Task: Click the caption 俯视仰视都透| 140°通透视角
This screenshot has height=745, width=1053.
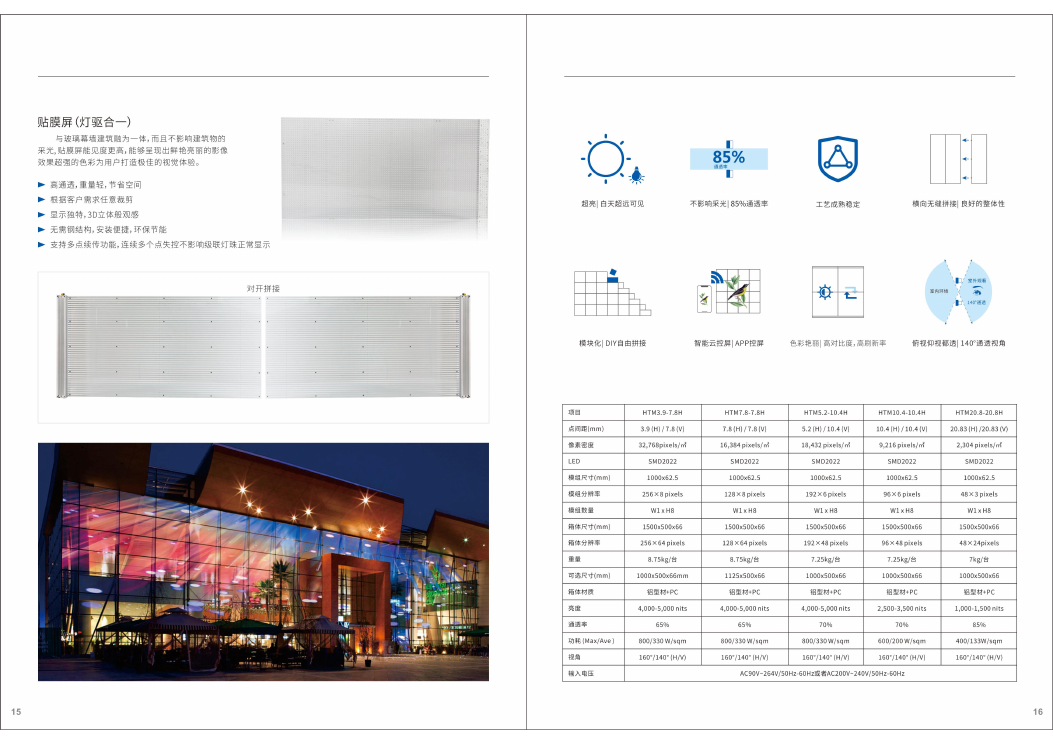Action: (x=958, y=343)
